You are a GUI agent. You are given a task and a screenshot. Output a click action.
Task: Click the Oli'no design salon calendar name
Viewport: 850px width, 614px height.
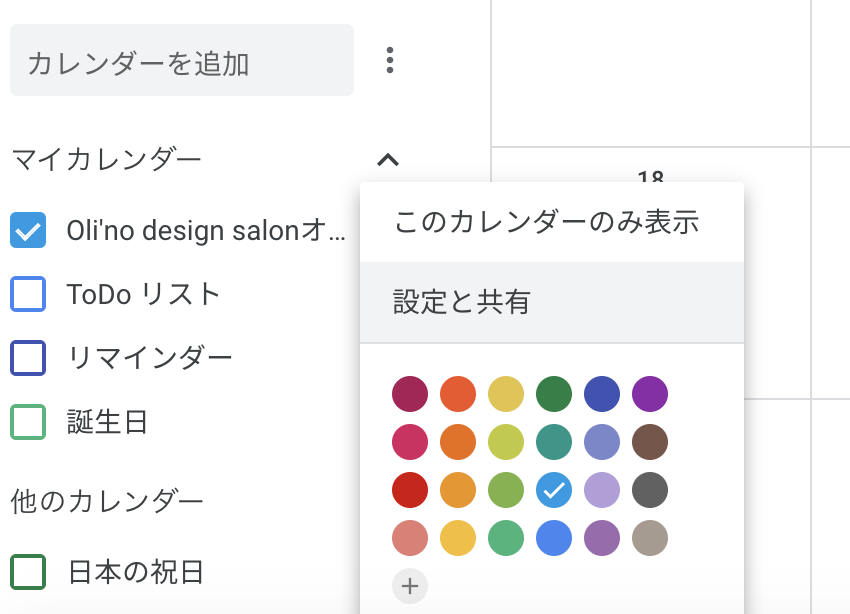coord(206,230)
